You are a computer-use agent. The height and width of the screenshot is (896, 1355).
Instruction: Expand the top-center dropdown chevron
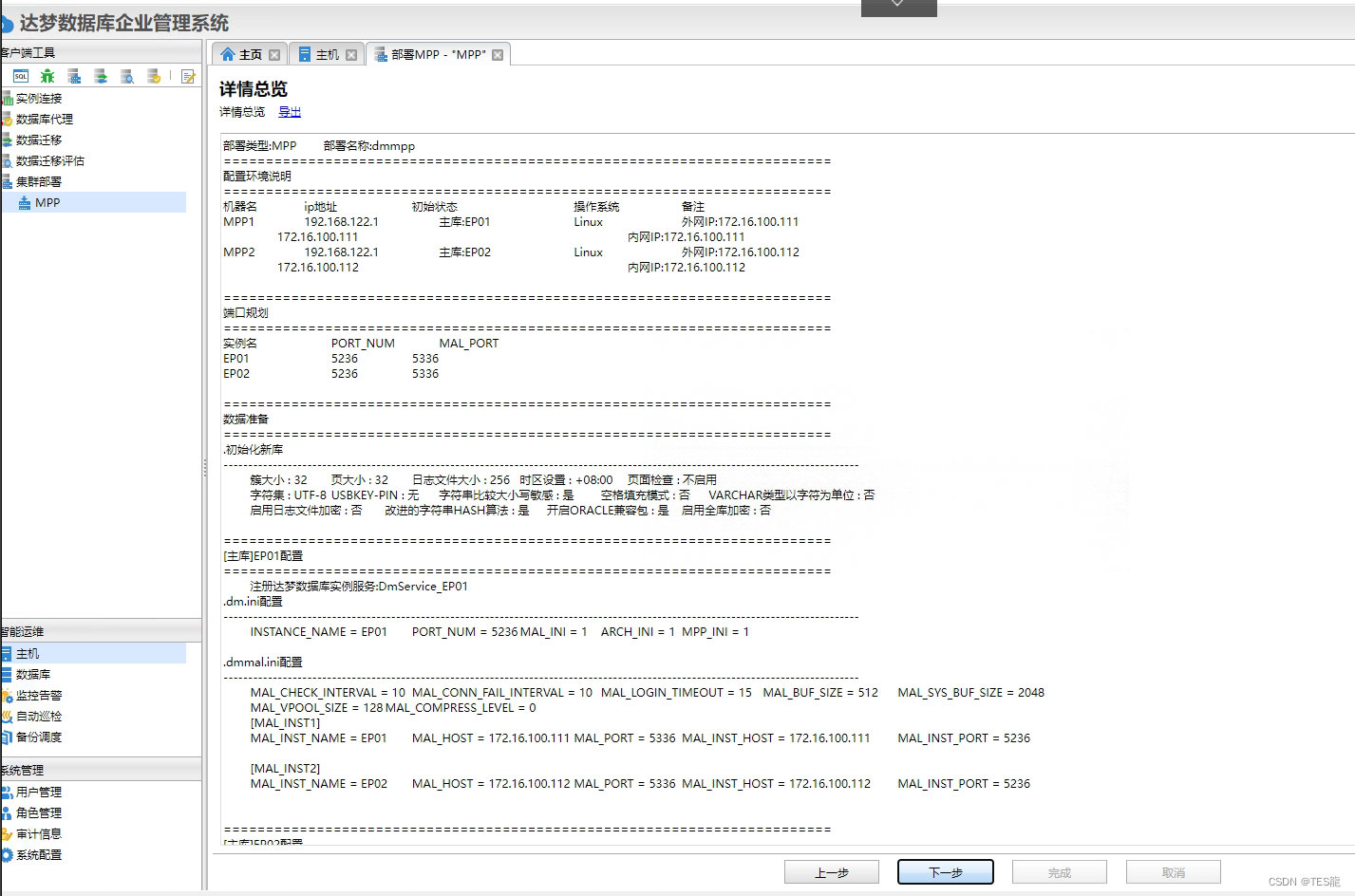click(898, 6)
